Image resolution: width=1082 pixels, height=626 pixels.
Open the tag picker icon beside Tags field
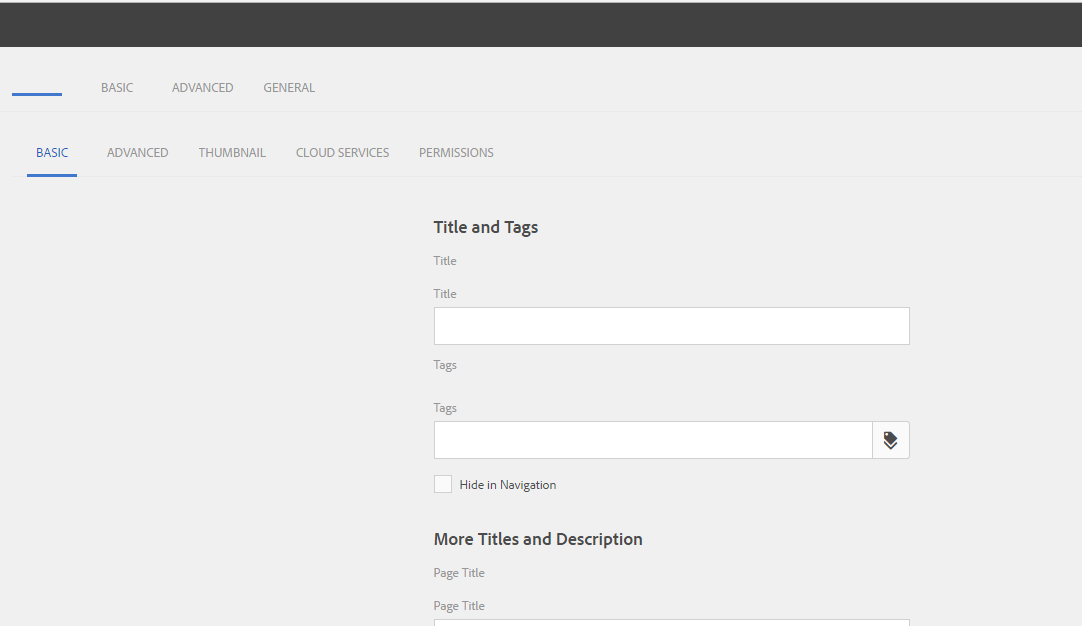(x=890, y=440)
